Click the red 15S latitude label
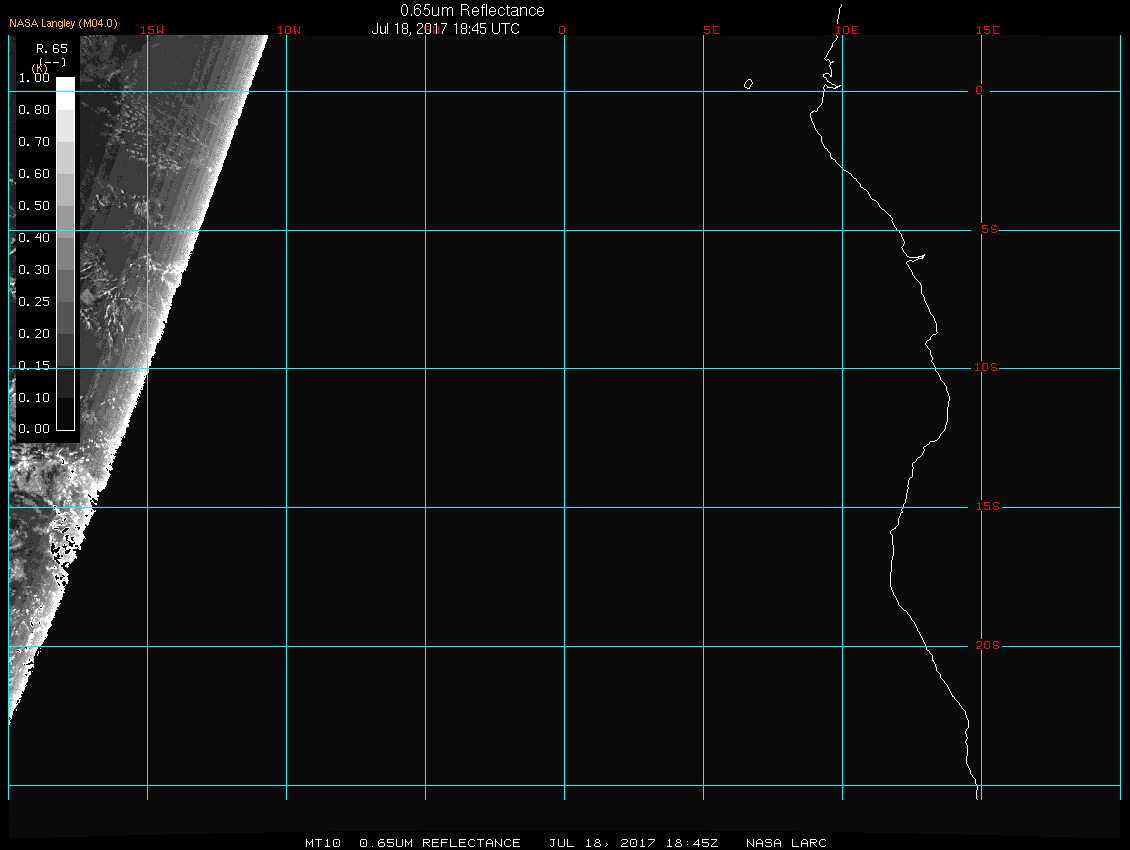The width and height of the screenshot is (1130, 850). click(x=986, y=507)
